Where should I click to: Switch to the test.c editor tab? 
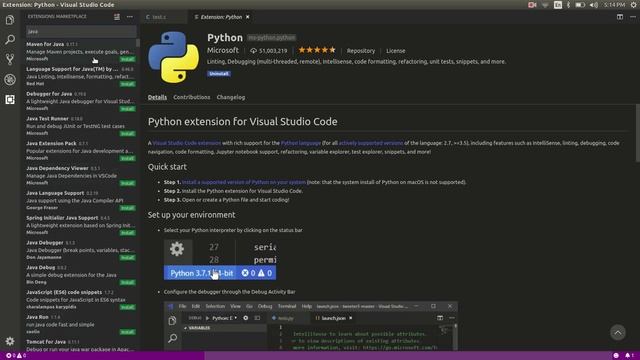[x=160, y=17]
